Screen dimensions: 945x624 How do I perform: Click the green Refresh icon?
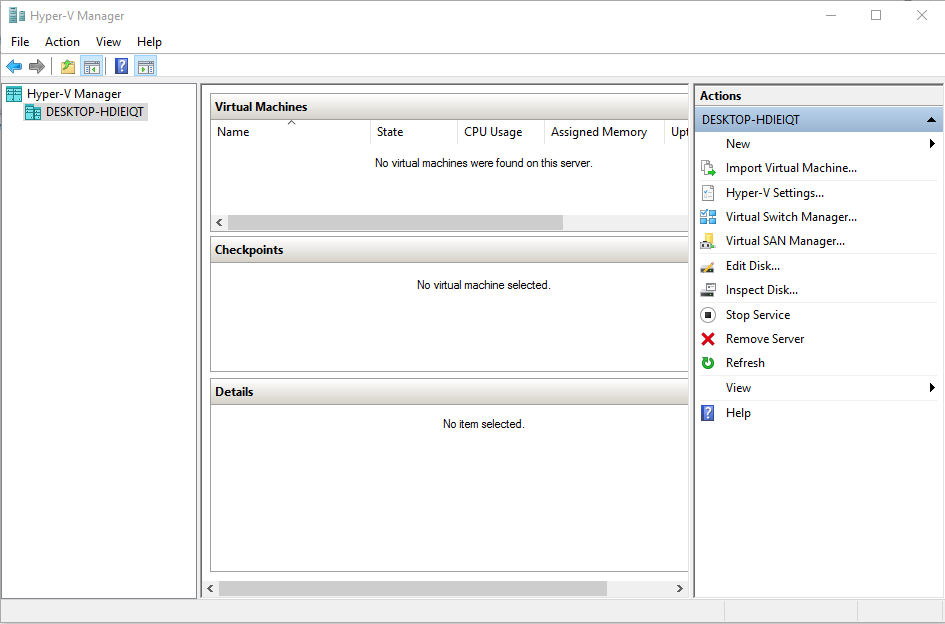pyautogui.click(x=708, y=363)
